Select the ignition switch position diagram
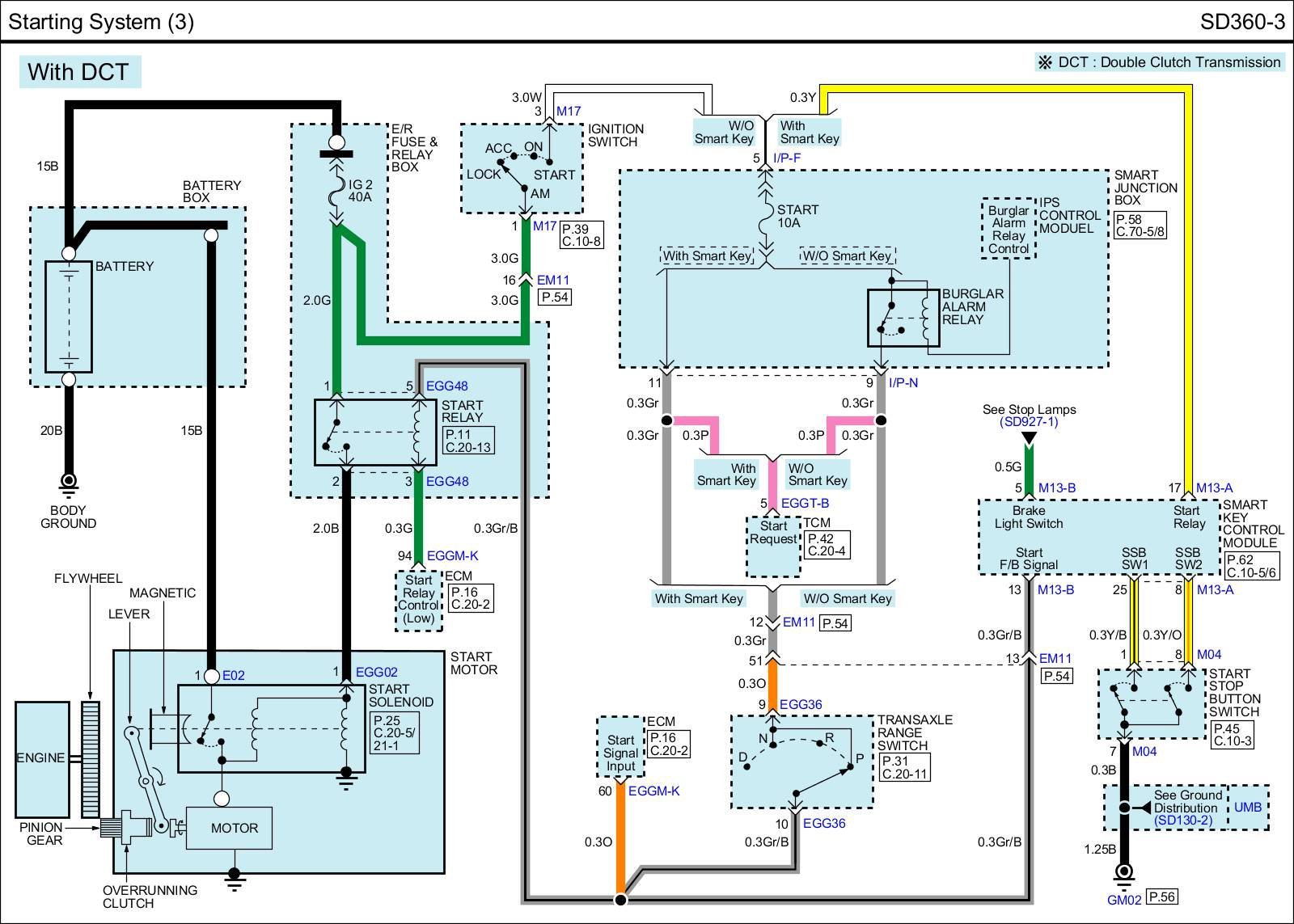Viewport: 1294px width, 924px height. [x=522, y=169]
